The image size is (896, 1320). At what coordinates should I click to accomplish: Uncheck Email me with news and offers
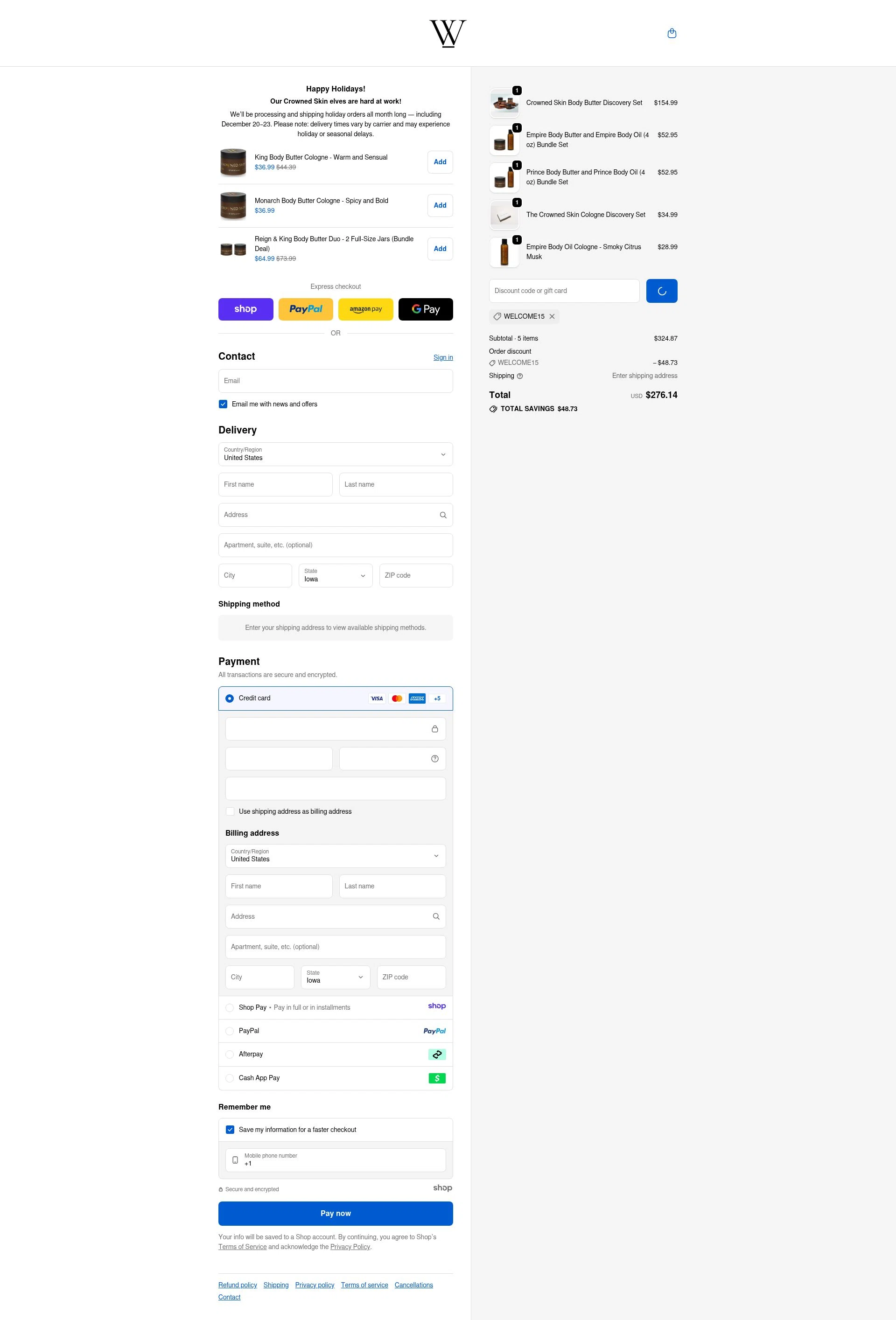223,404
